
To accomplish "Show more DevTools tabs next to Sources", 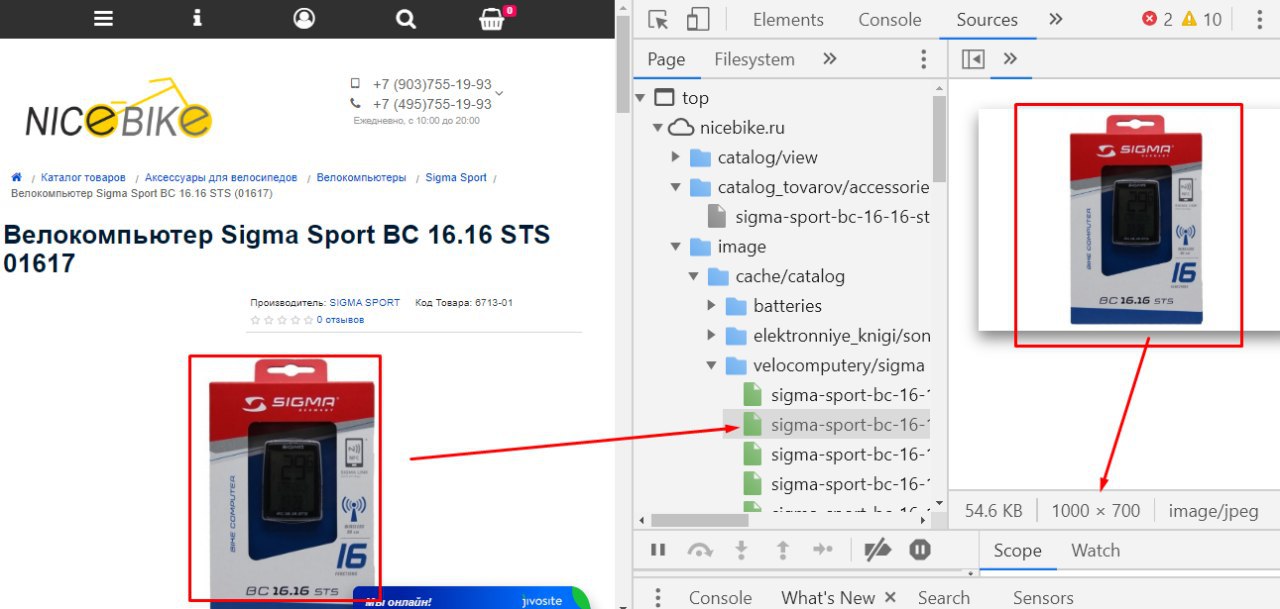I will (x=1056, y=19).
